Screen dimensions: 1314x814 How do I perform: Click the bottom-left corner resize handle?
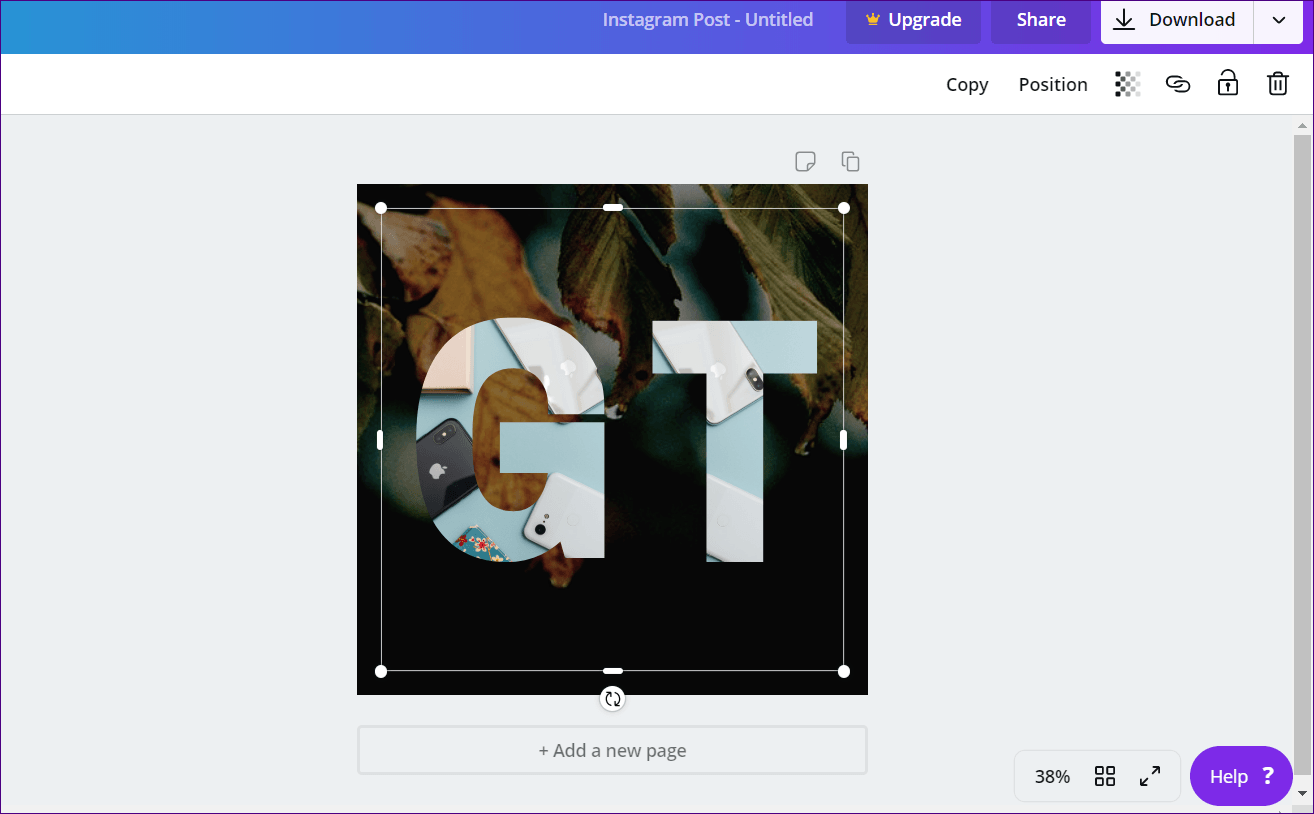381,671
